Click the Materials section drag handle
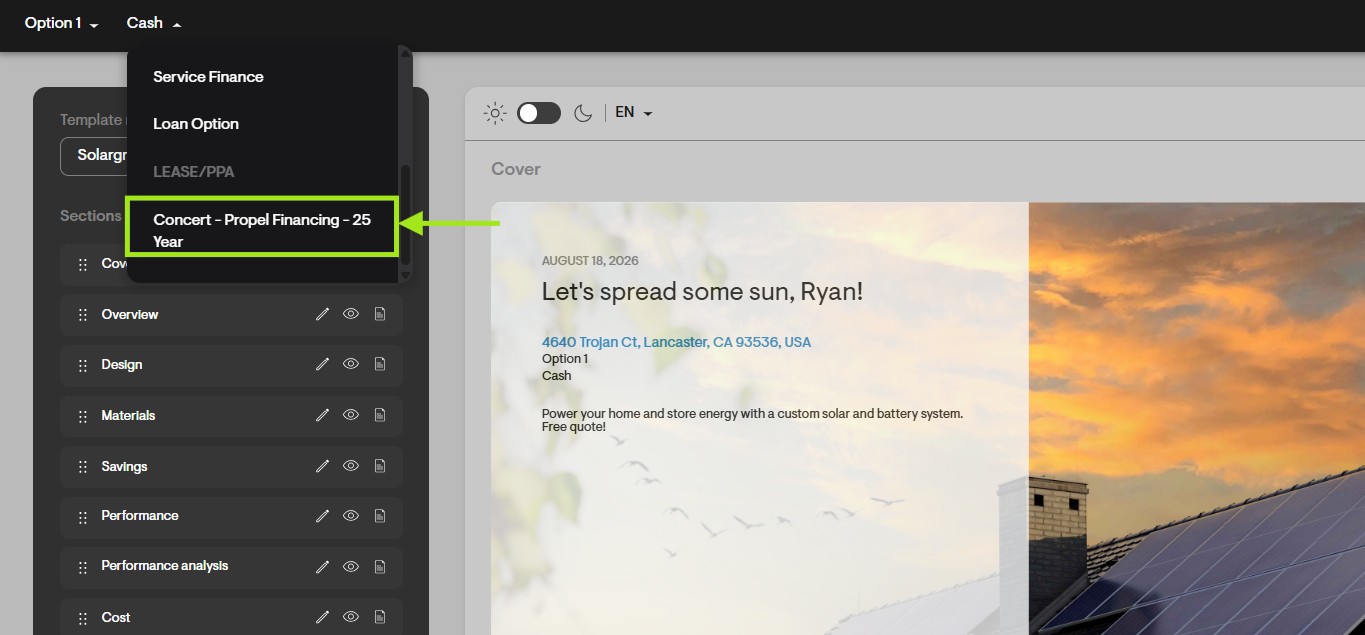Screen dimensions: 1365x635 (x=83, y=416)
